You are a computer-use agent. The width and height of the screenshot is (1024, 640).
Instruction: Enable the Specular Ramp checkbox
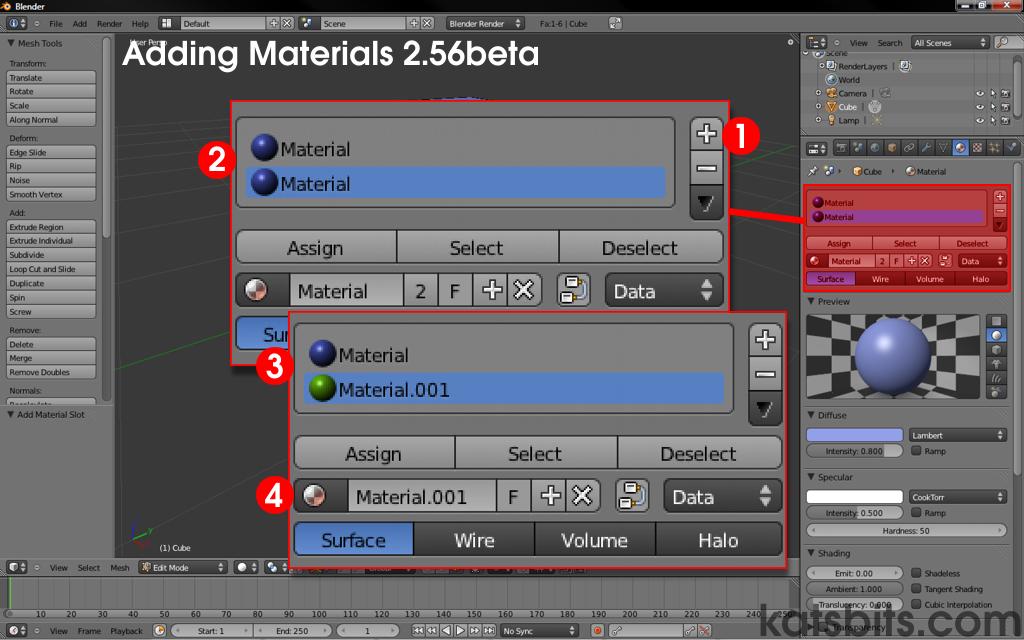(x=916, y=513)
